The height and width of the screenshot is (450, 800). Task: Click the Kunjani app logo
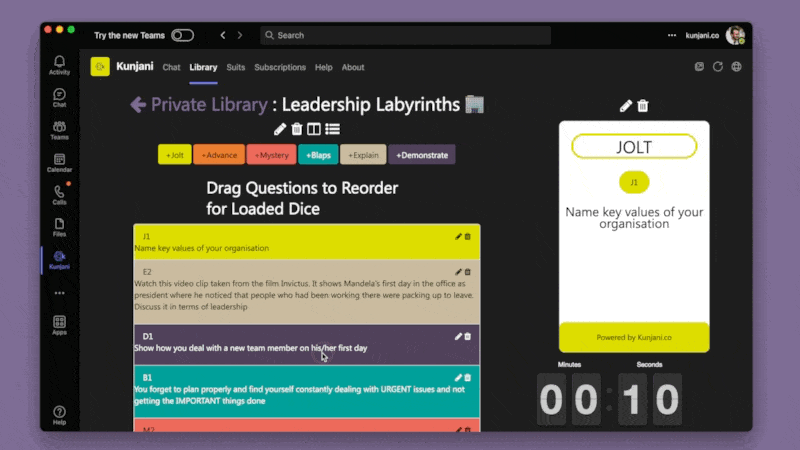point(100,67)
